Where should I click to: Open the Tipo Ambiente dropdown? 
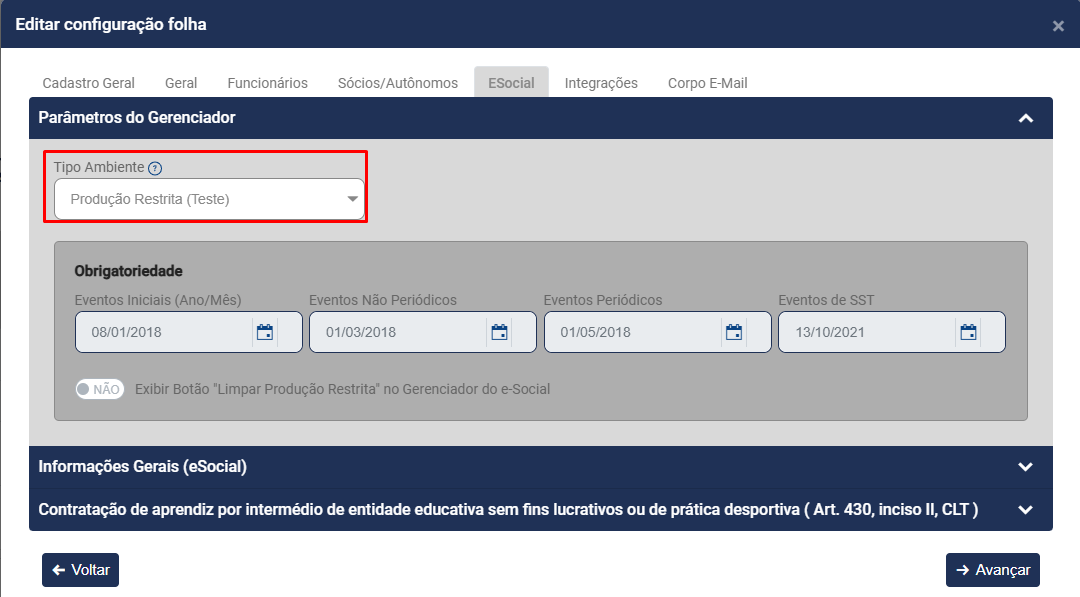point(209,199)
